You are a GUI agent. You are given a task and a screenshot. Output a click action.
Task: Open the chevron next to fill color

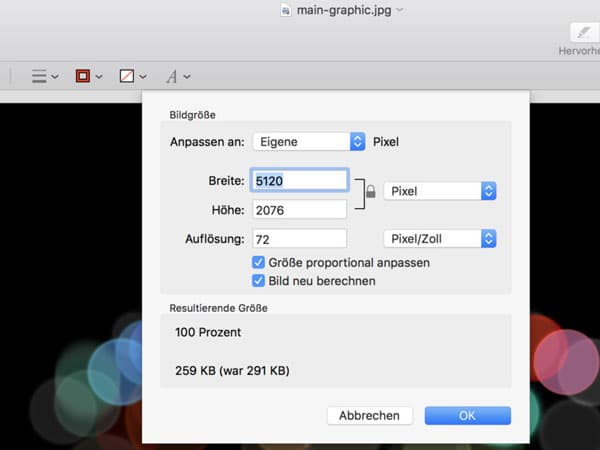(x=143, y=77)
